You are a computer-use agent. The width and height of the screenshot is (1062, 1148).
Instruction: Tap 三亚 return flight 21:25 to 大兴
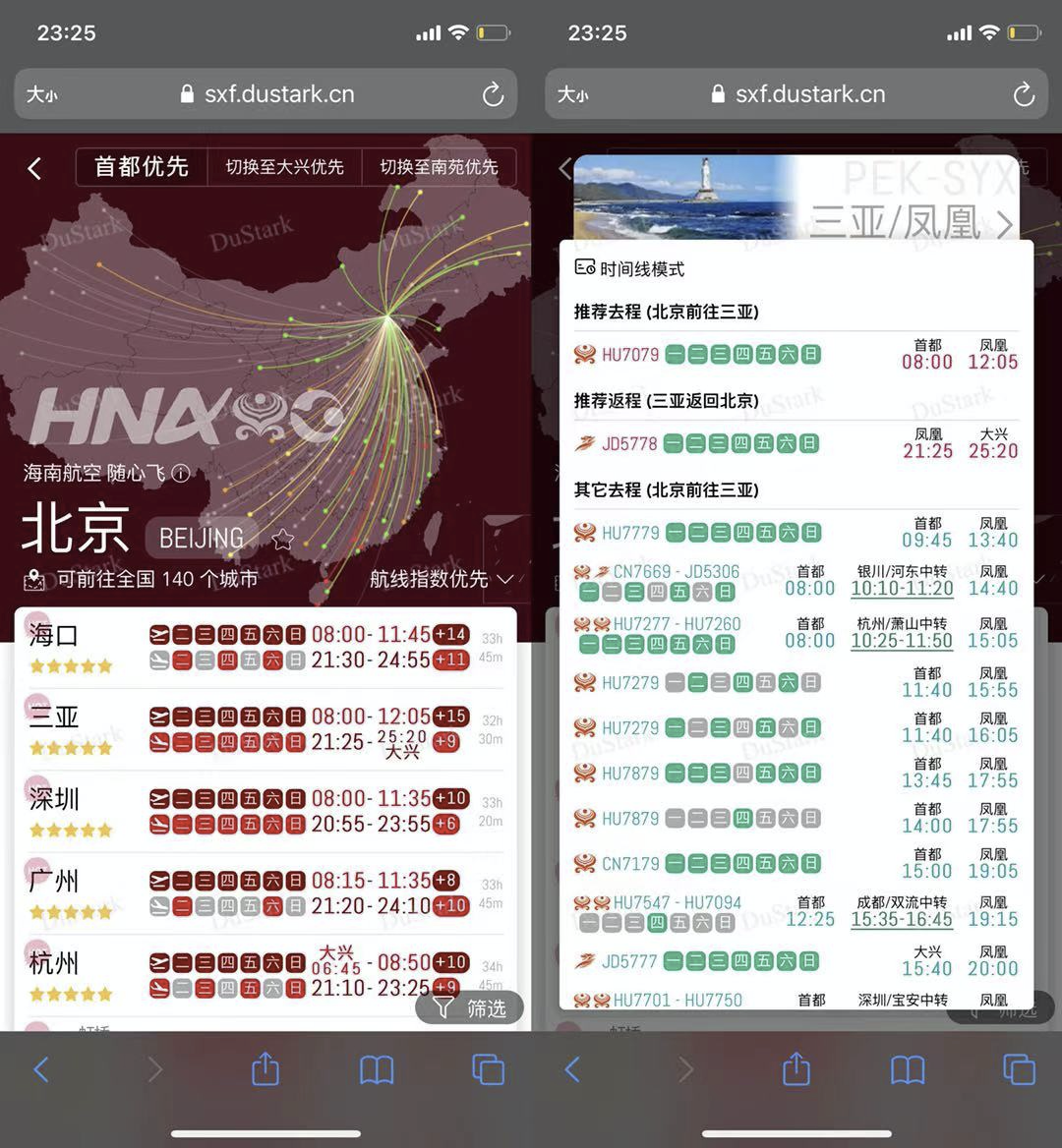pos(305,742)
